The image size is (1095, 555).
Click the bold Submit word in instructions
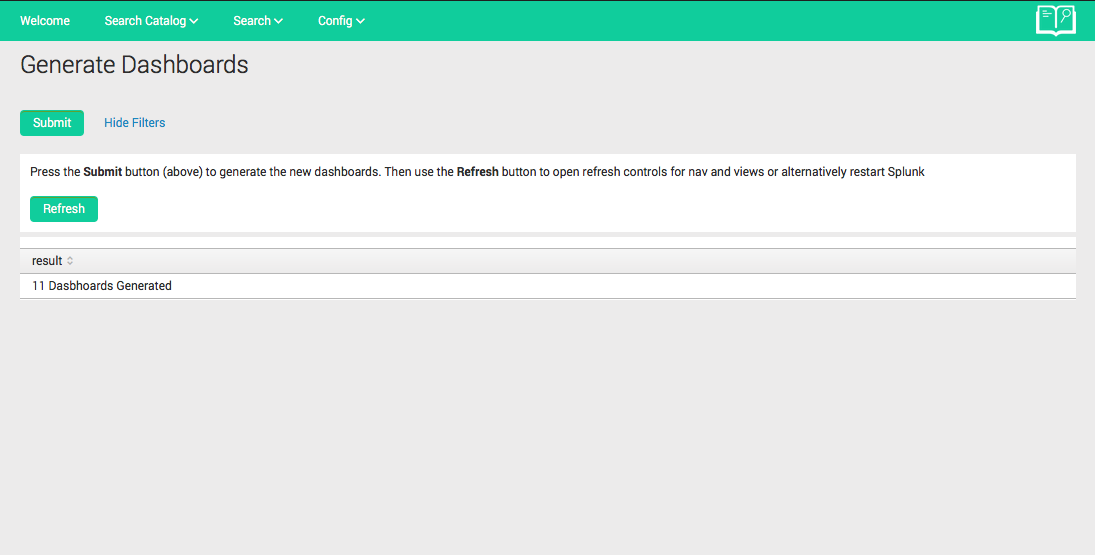(103, 172)
